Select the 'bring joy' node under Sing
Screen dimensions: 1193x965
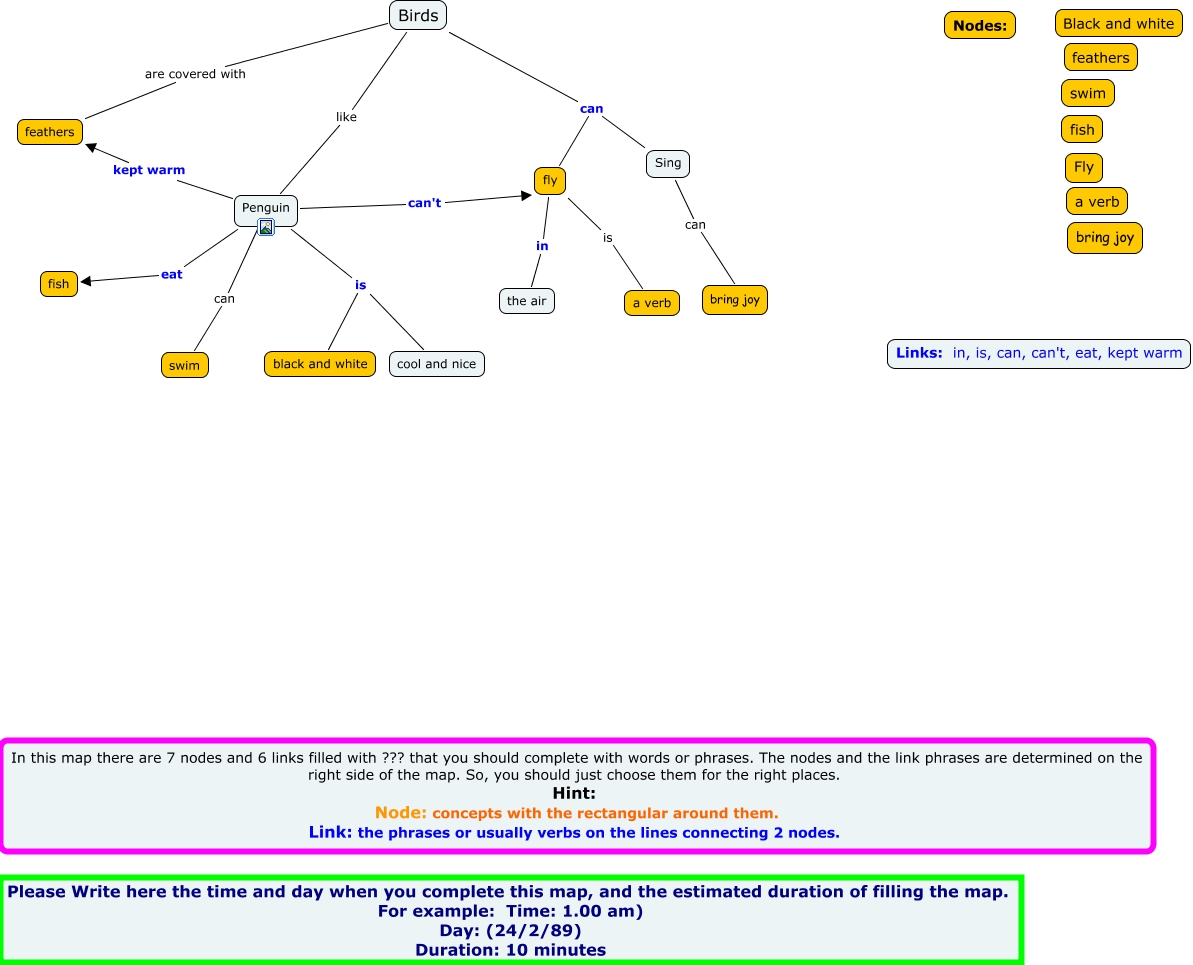pos(735,300)
